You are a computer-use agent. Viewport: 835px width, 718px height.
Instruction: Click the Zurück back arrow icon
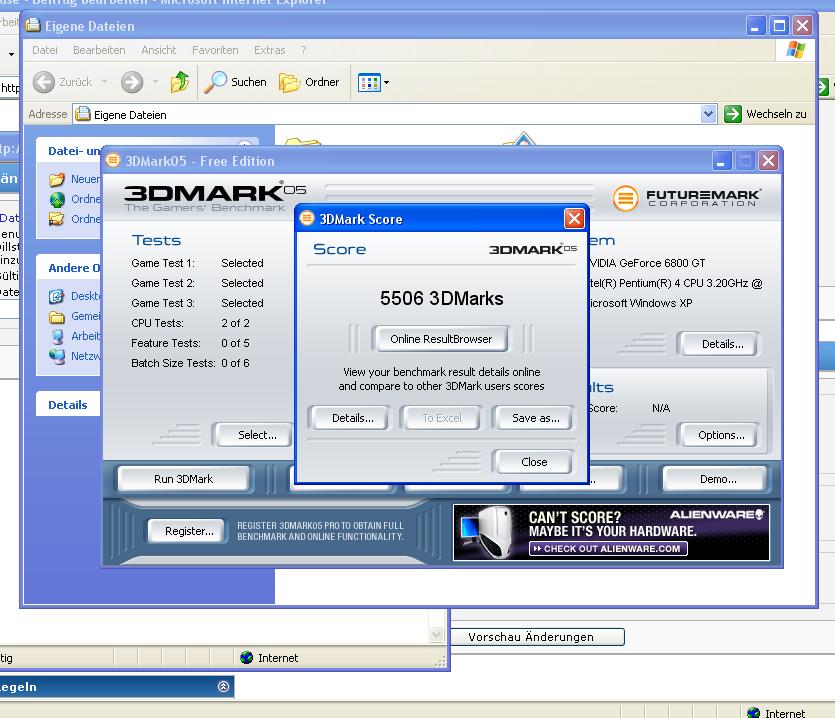pos(44,82)
